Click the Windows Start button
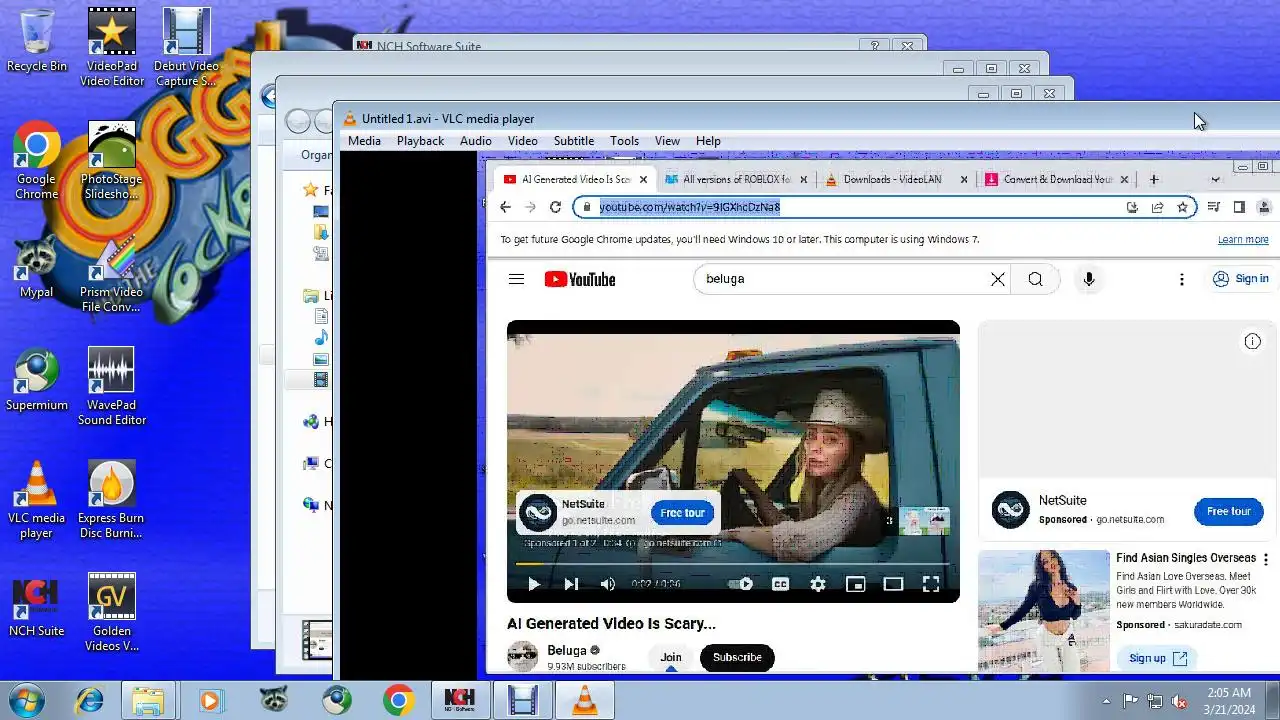This screenshot has height=720, width=1280. [25, 700]
